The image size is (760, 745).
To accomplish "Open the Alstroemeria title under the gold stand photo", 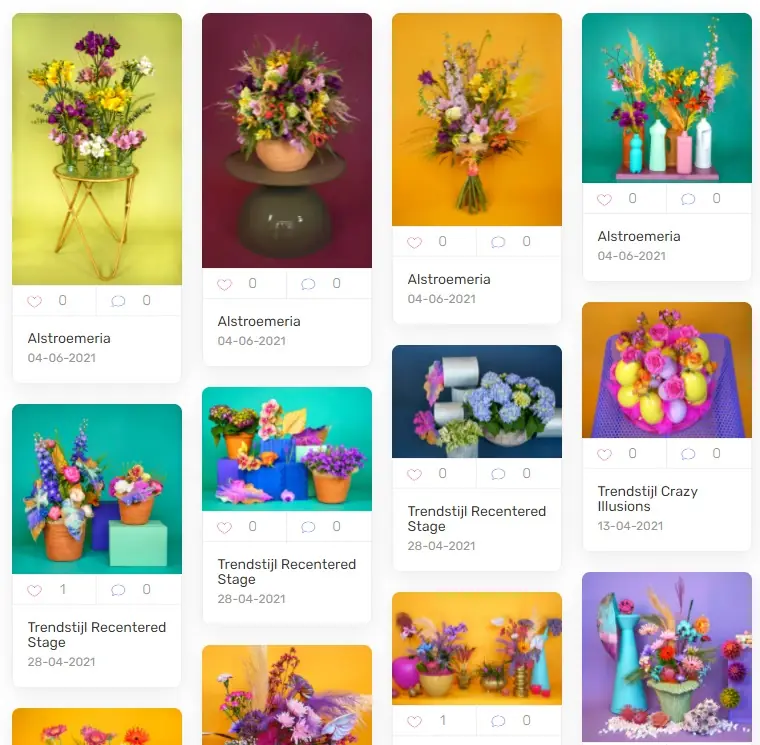I will [x=69, y=338].
